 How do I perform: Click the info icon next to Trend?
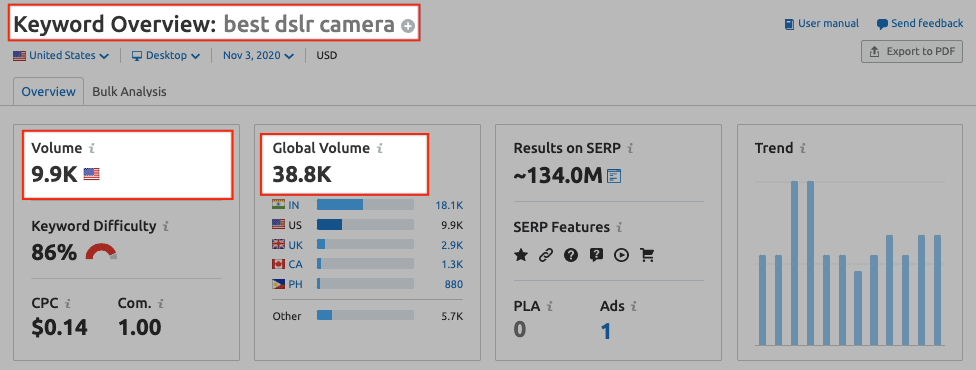(x=803, y=148)
